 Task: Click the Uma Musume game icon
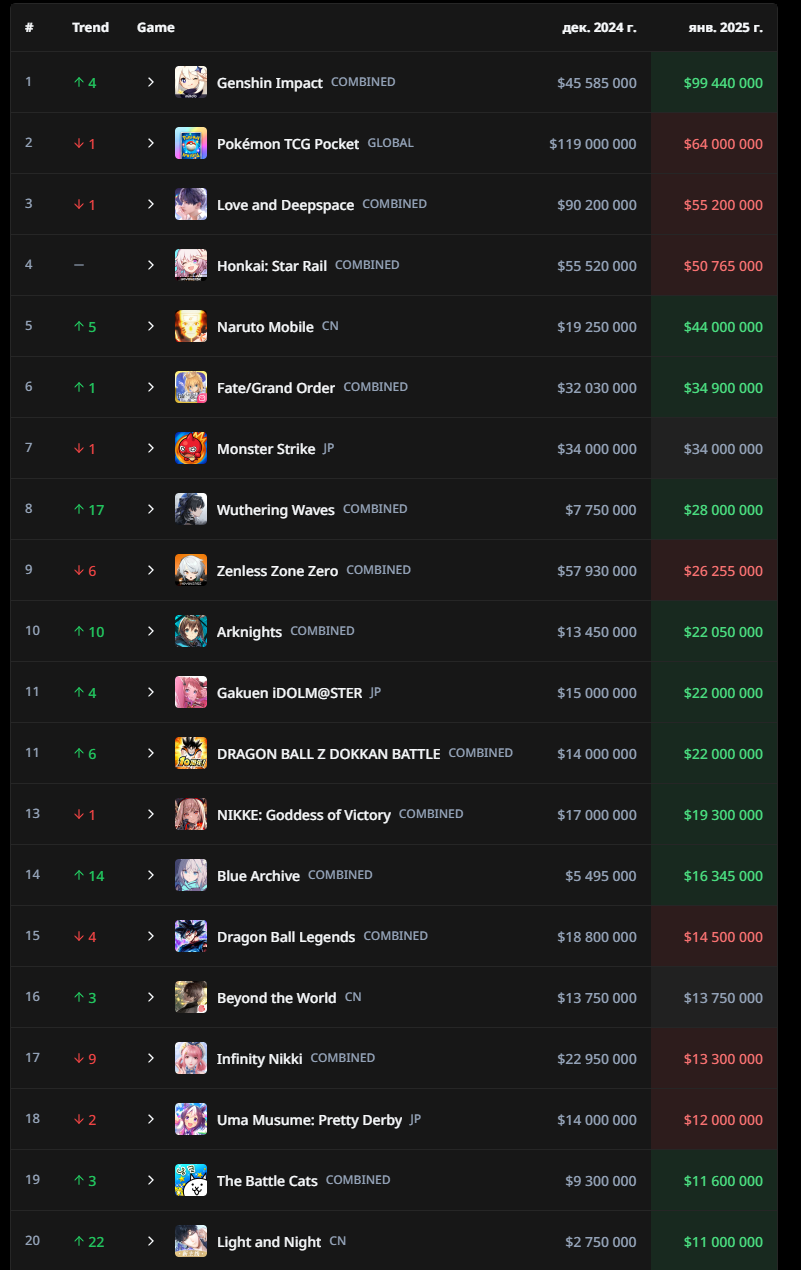(191, 1119)
